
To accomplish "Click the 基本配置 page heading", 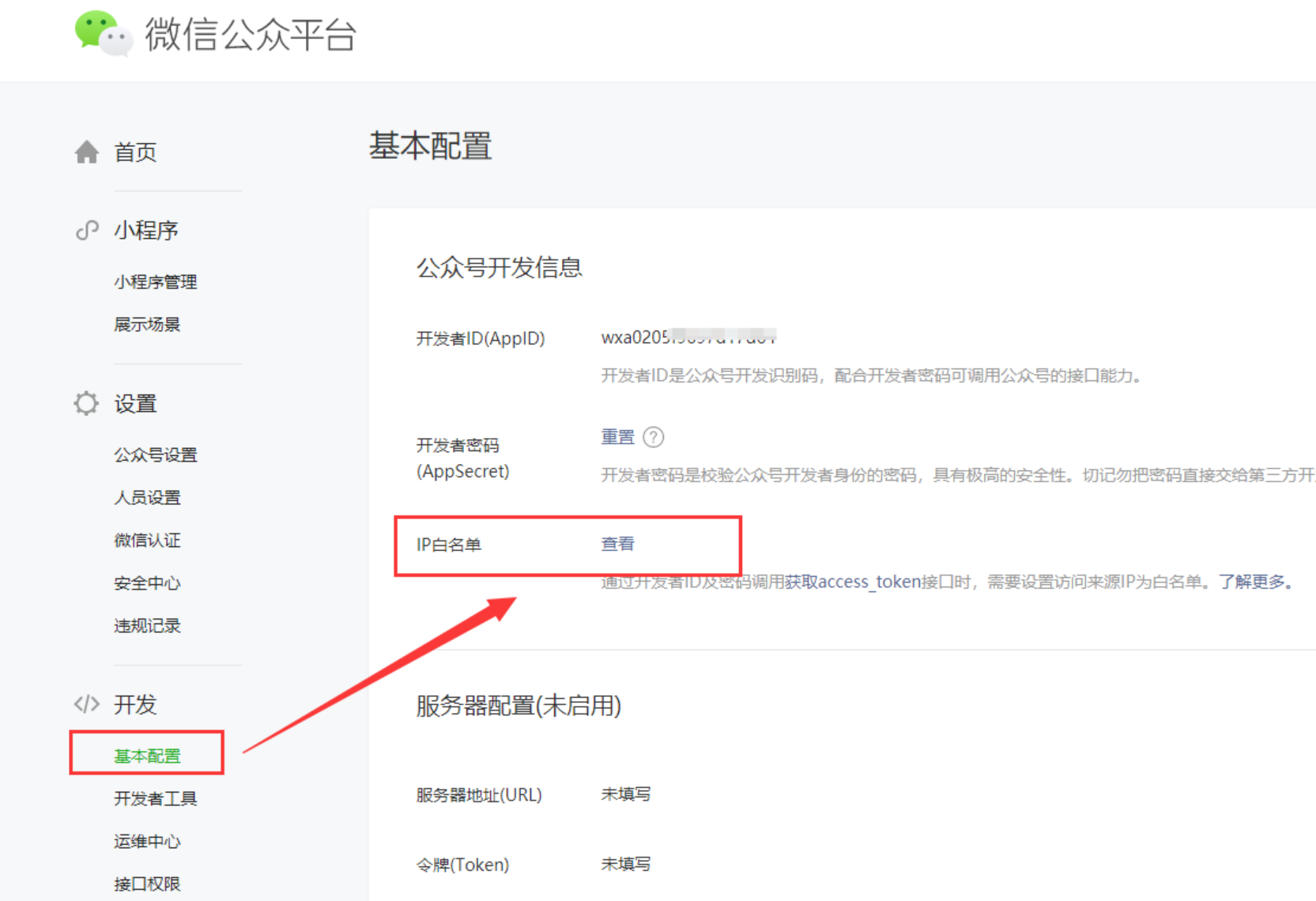I will coord(431,146).
